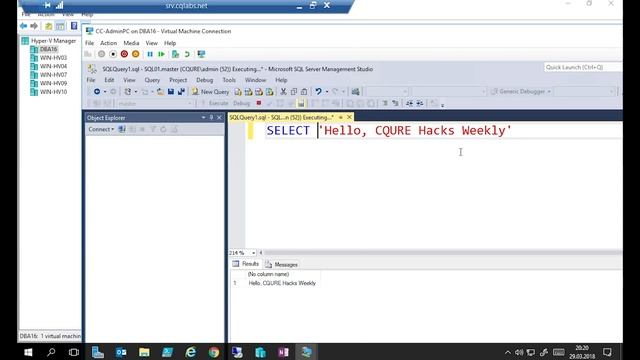Image resolution: width=640 pixels, height=360 pixels.
Task: Open Object Explorer window position dropdown arrow
Action: [x=203, y=118]
